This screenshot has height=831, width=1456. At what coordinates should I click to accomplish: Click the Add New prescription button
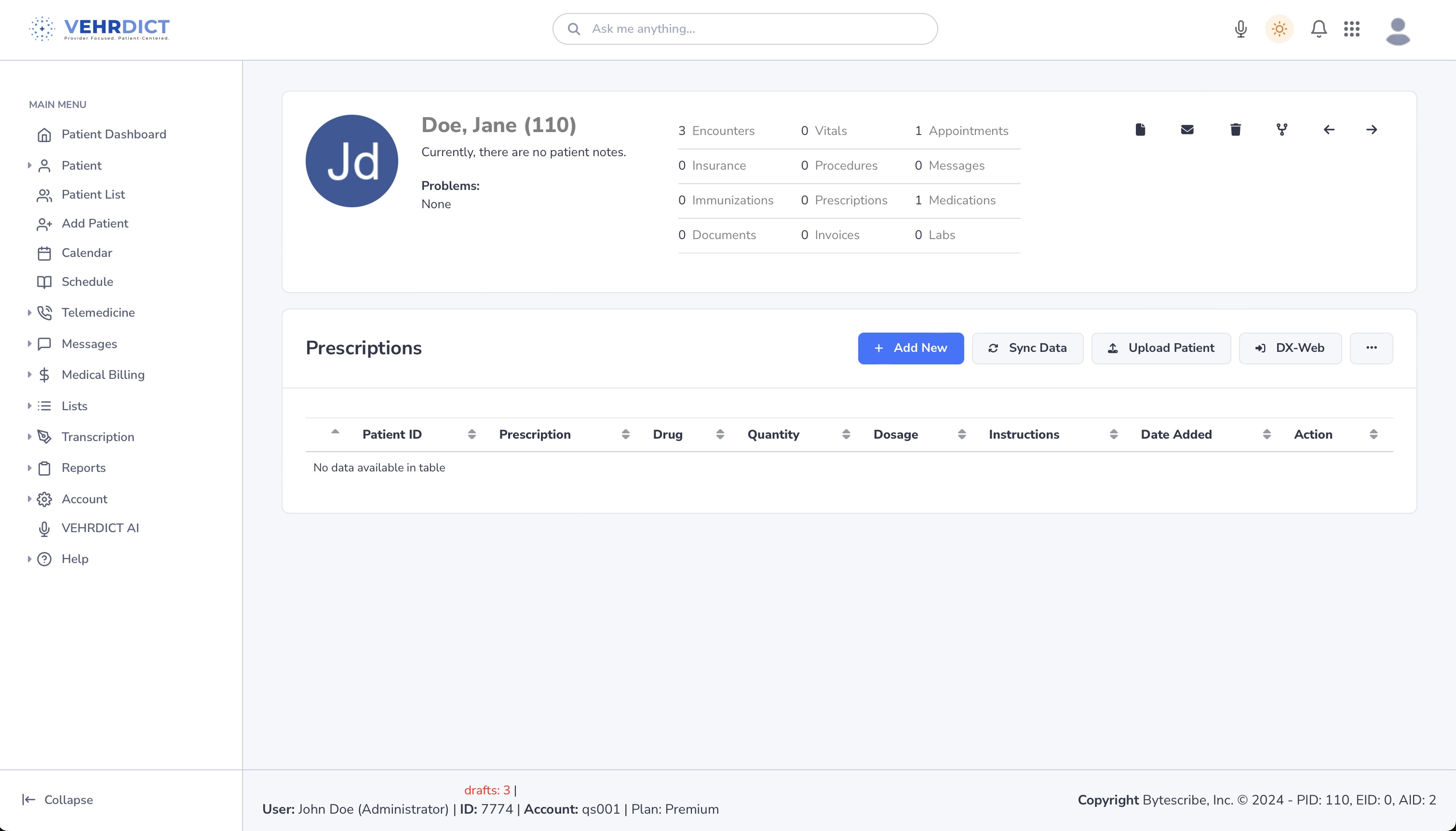[x=910, y=348]
